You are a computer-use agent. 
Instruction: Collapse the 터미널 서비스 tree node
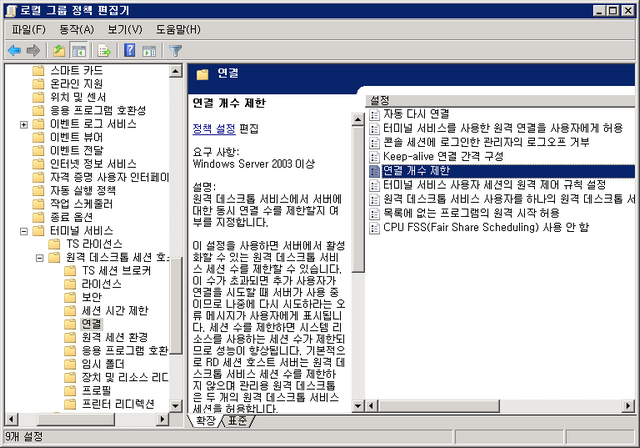[24, 231]
